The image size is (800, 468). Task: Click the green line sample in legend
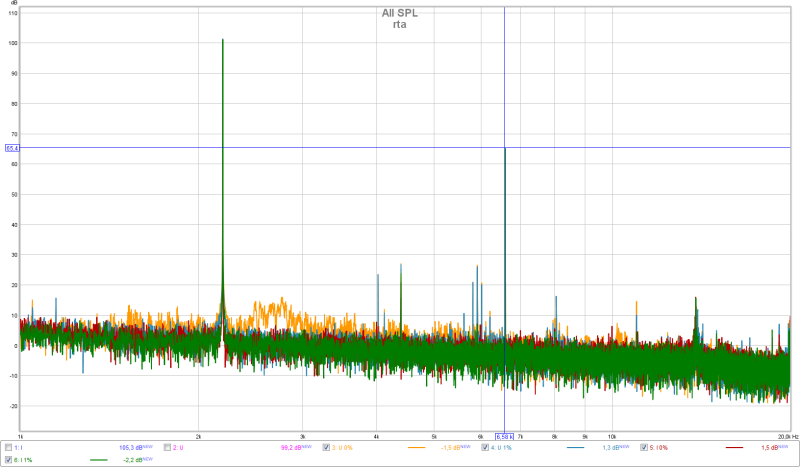[100, 460]
